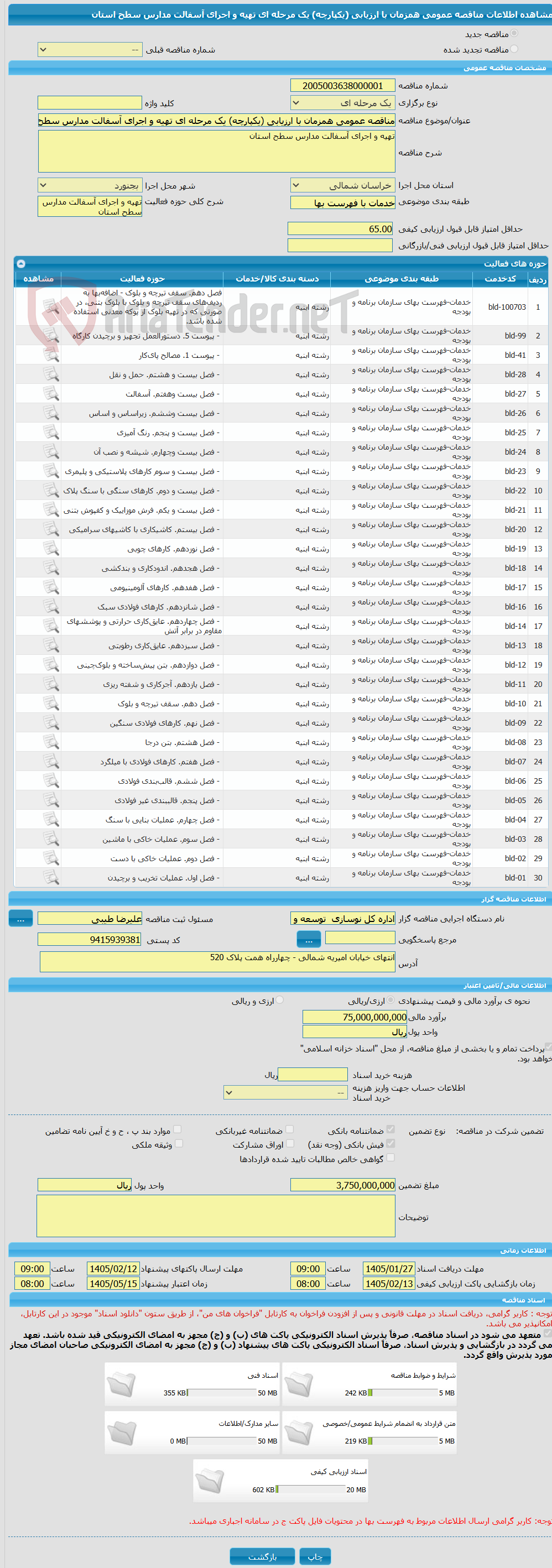The height and width of the screenshot is (1568, 552).
Task: Open view icon for row bld-16
Action: [x=51, y=607]
